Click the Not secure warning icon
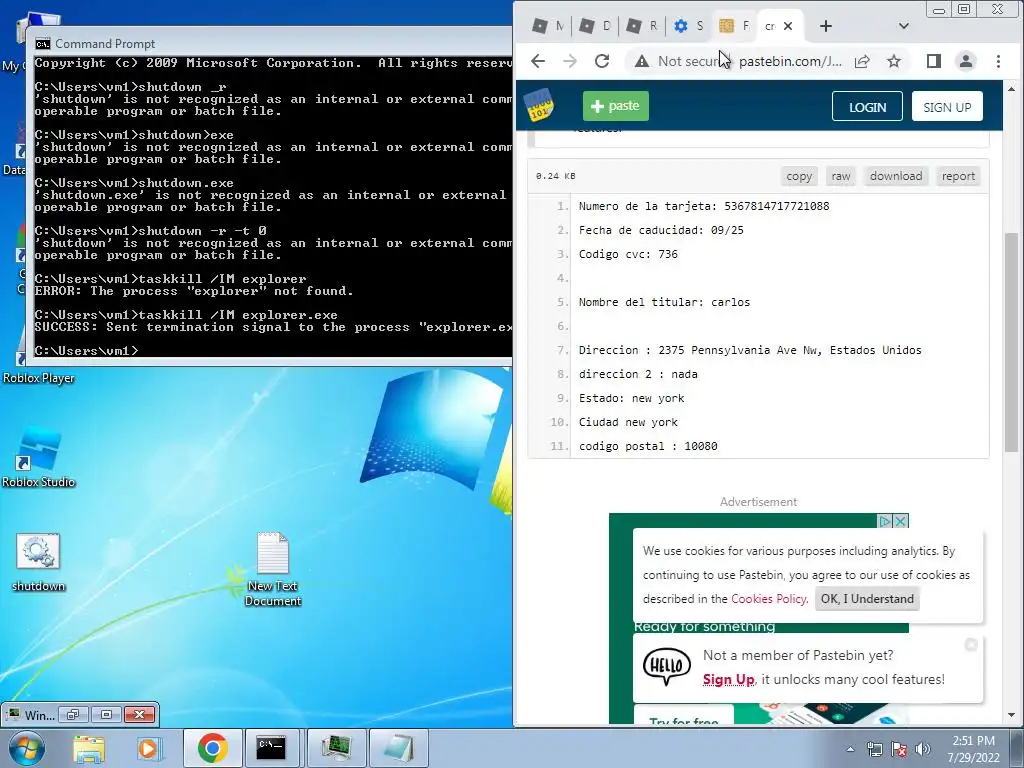Image resolution: width=1024 pixels, height=768 pixels. (x=642, y=61)
